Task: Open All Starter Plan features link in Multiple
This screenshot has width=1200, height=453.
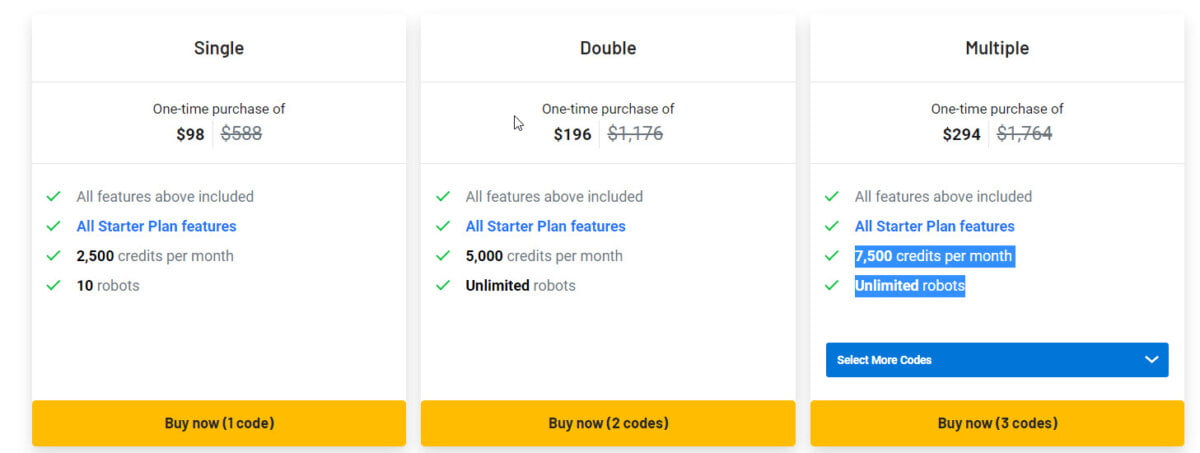Action: point(934,226)
